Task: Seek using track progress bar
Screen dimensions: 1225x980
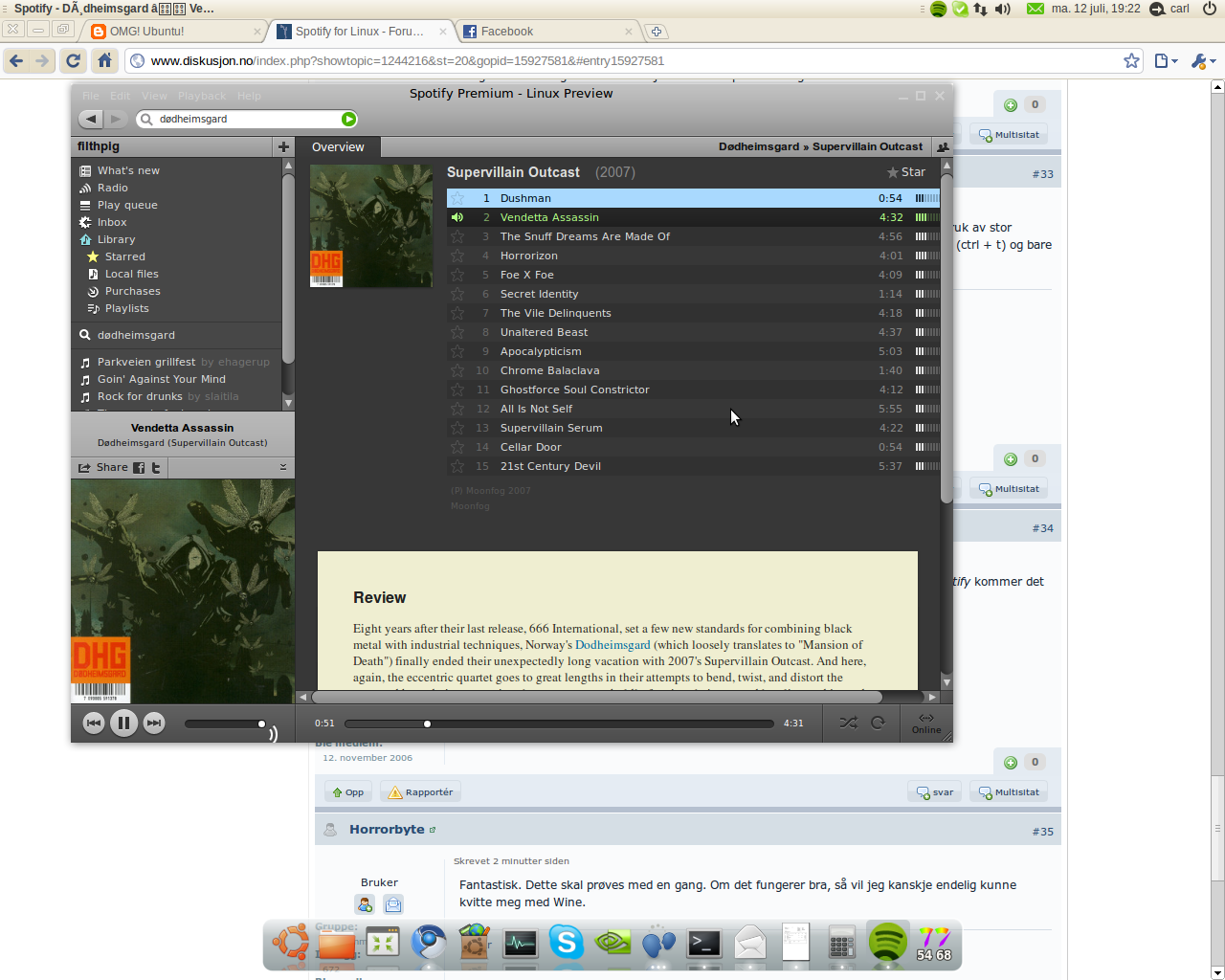Action: pyautogui.click(x=559, y=724)
